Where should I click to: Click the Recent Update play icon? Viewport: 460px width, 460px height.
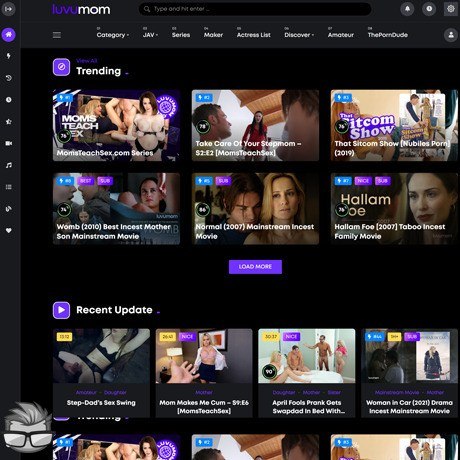61,310
